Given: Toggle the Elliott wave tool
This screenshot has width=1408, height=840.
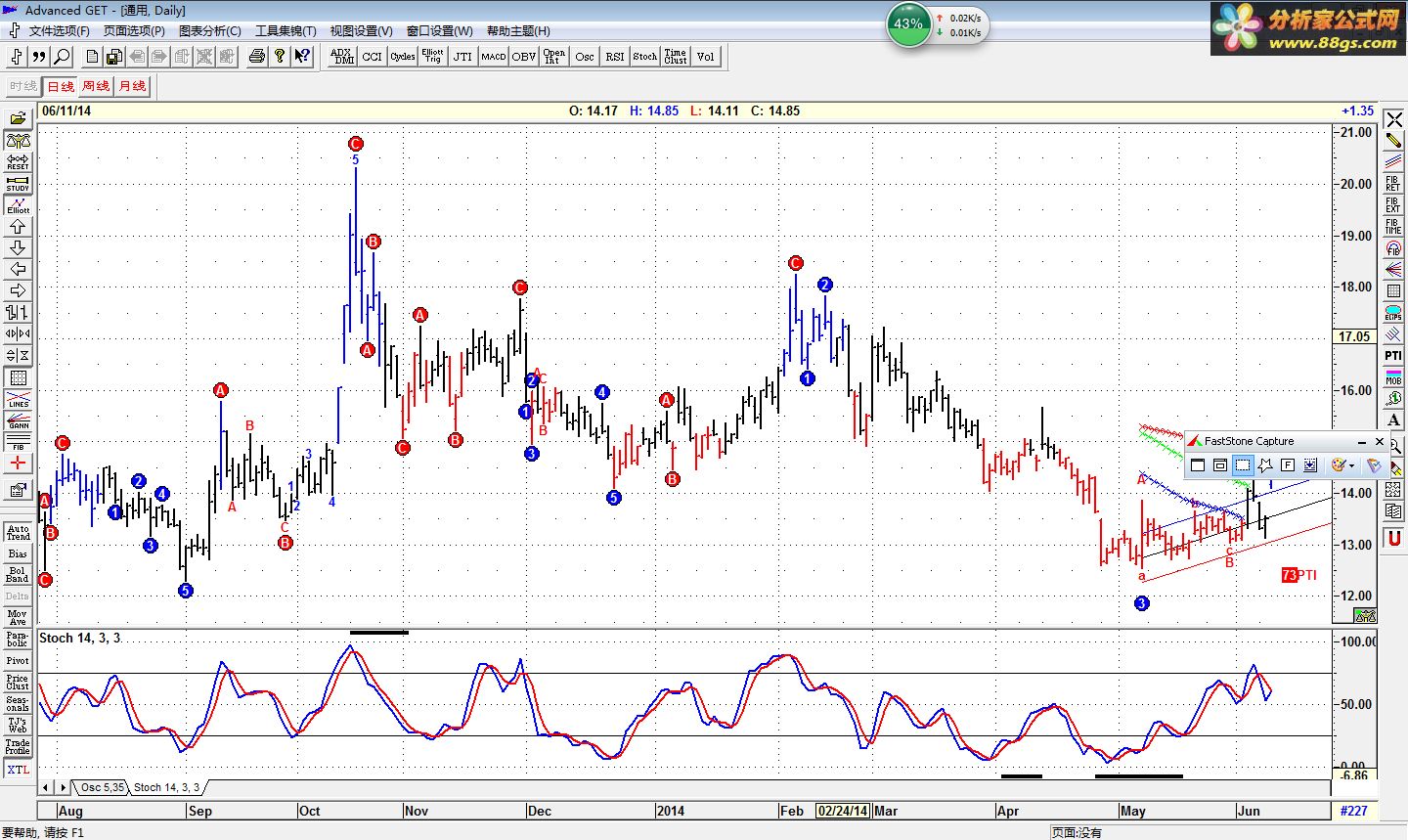Looking at the screenshot, I should coord(18,205).
